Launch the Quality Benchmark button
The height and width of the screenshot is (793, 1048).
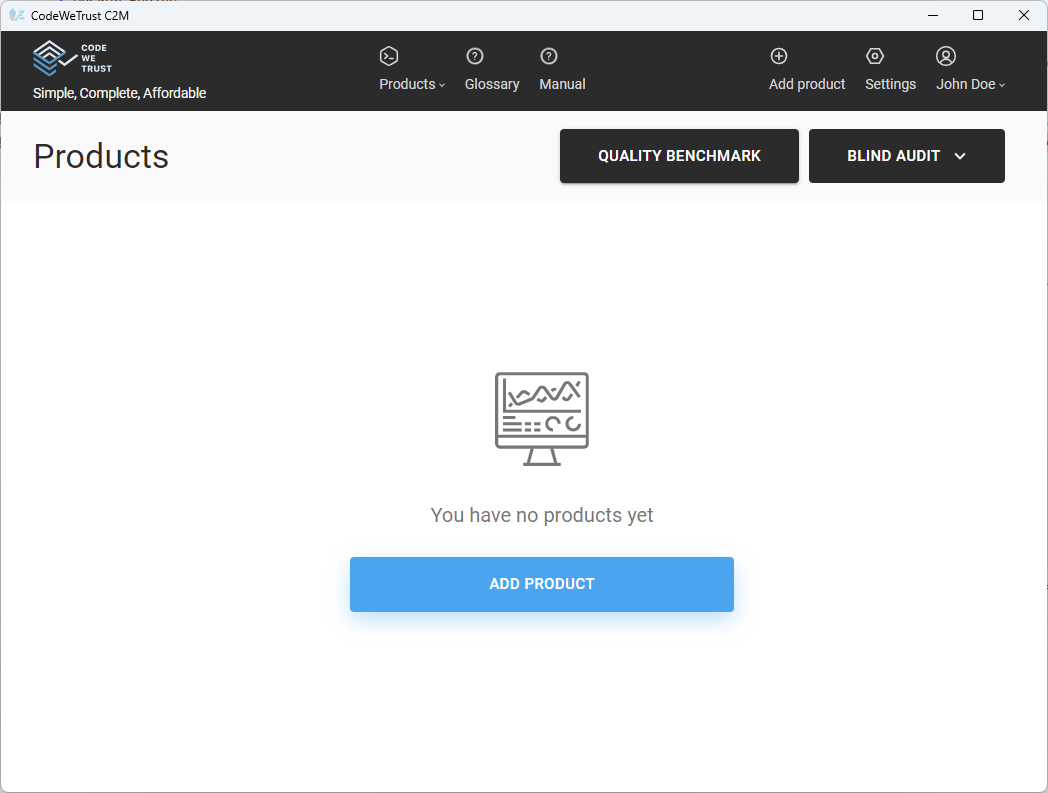679,156
